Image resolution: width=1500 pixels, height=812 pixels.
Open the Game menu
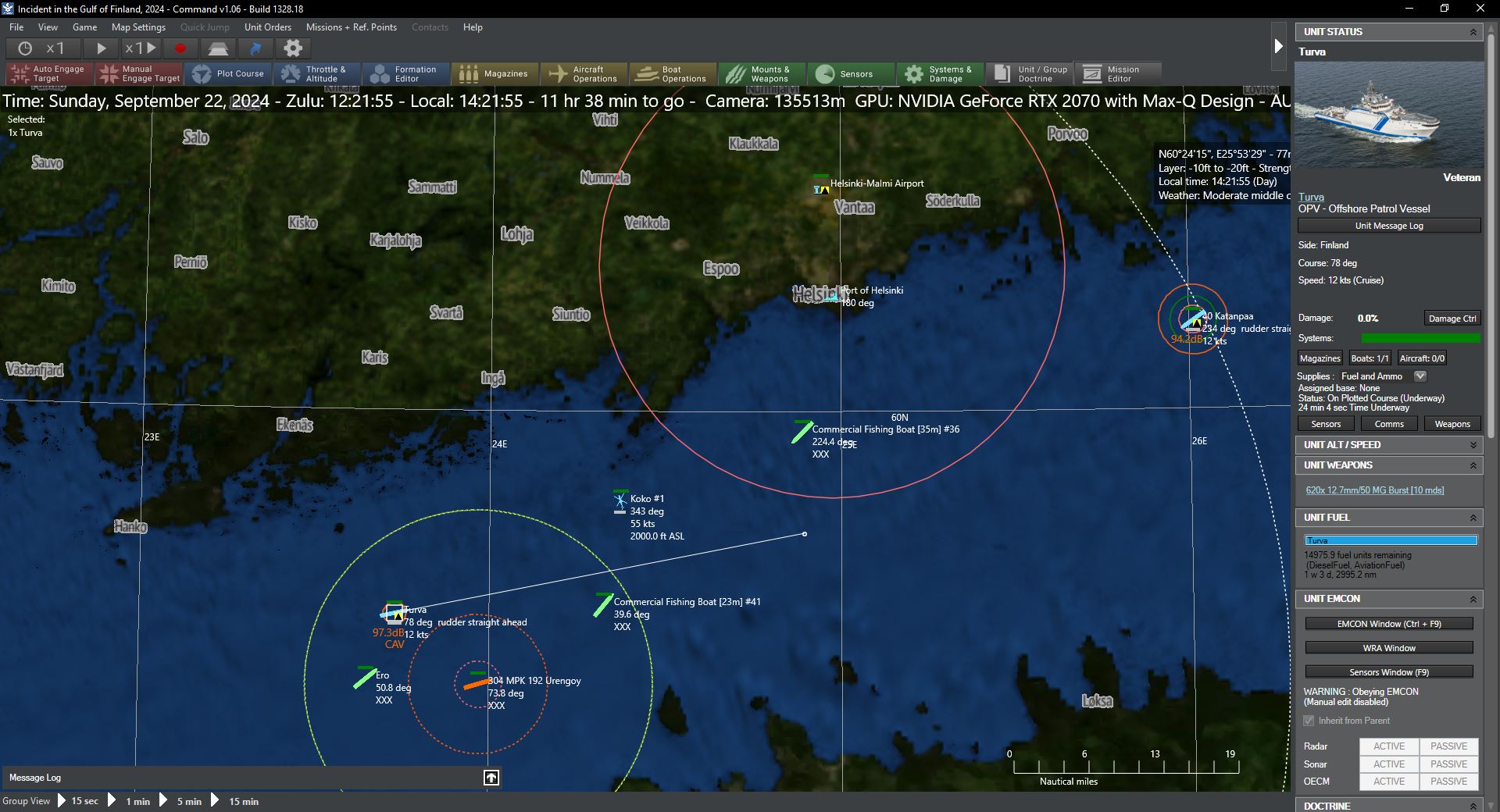pos(84,27)
